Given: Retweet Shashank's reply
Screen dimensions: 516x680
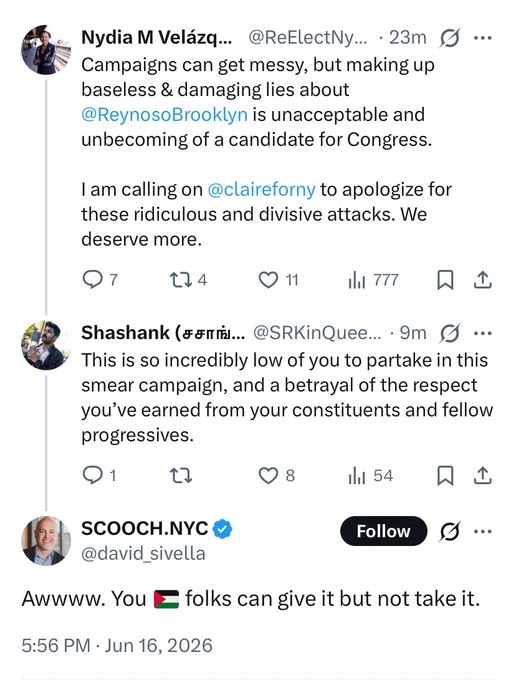Looking at the screenshot, I should point(180,476).
